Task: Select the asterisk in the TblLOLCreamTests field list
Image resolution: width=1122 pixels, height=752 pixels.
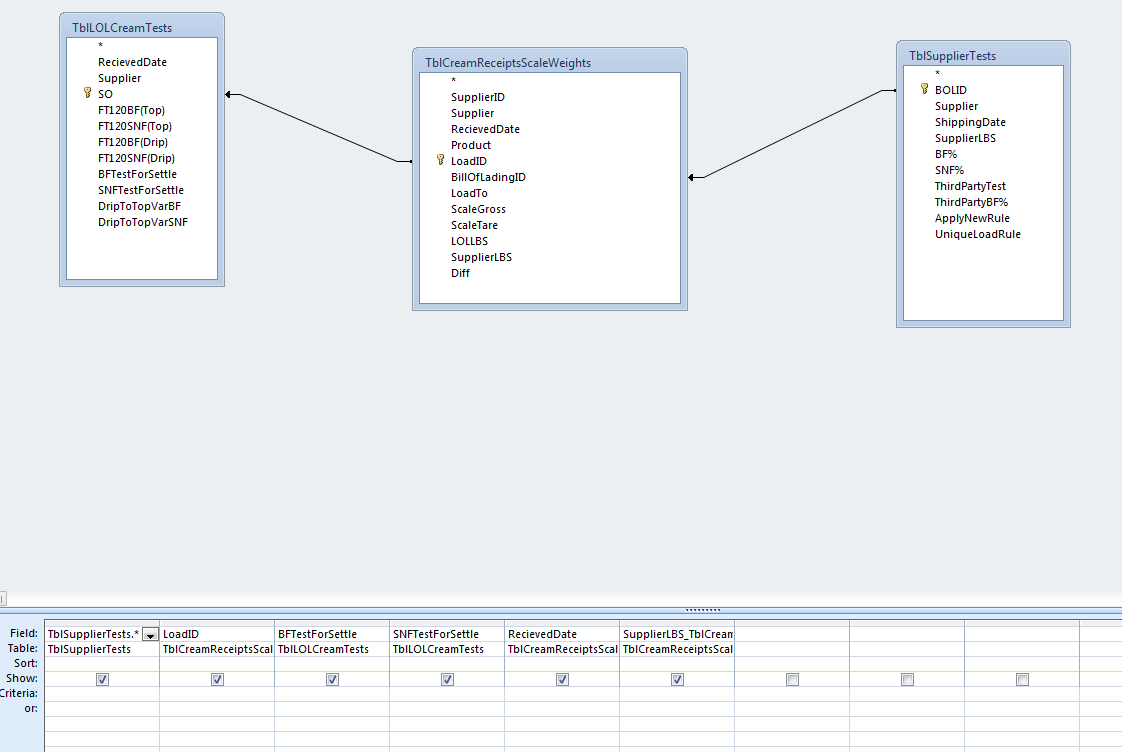Action: point(100,47)
